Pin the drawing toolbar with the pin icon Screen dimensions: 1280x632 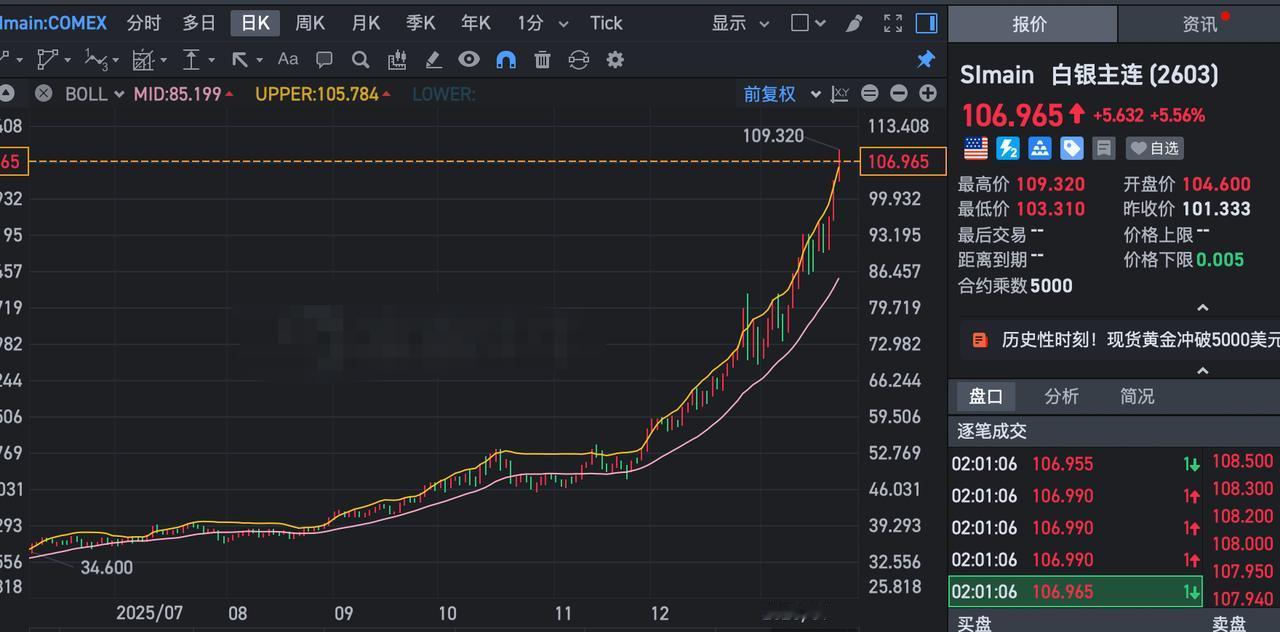[925, 60]
